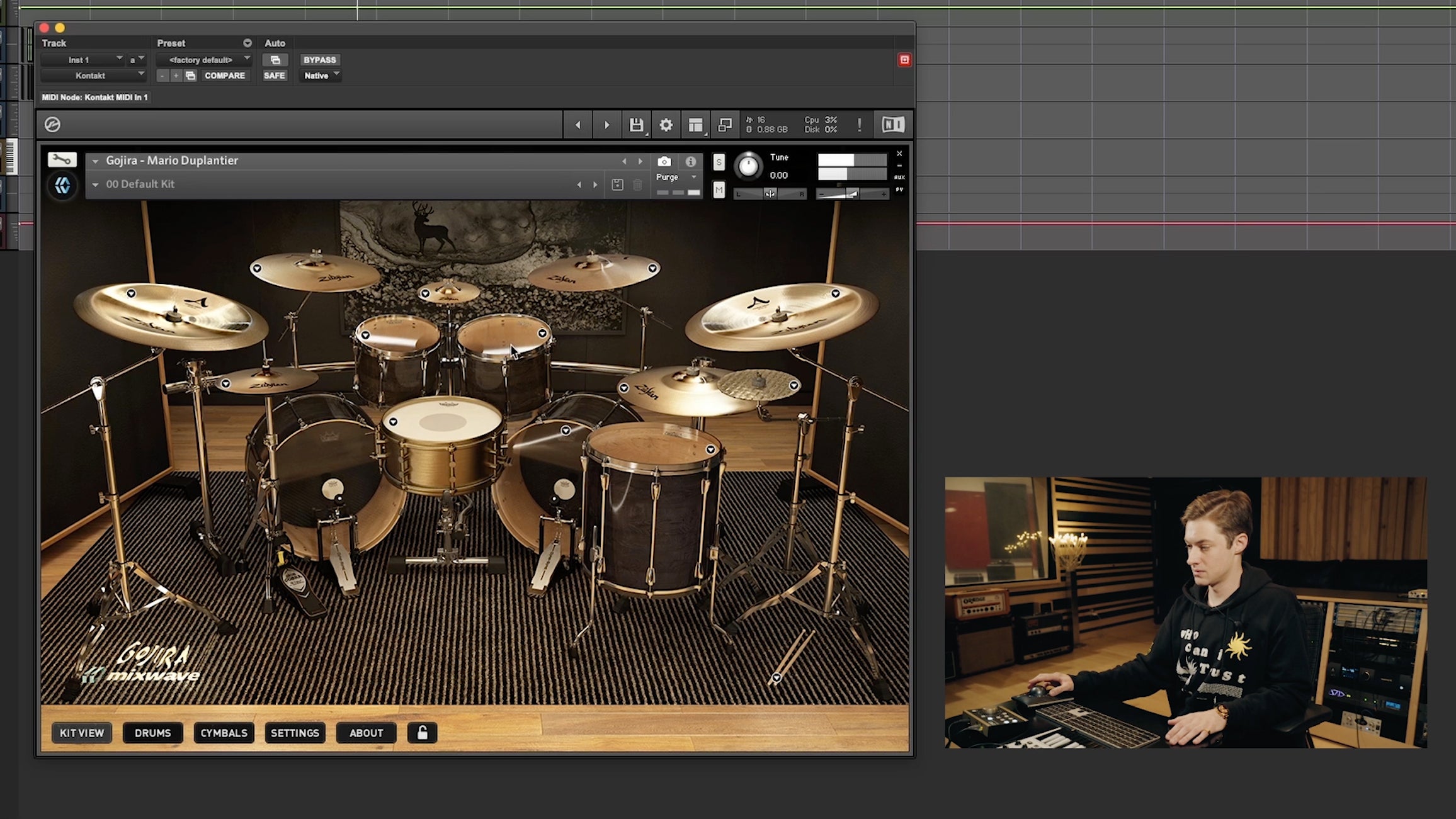This screenshot has width=1456, height=819.
Task: Toggle plugin BYPASS
Action: coord(319,60)
